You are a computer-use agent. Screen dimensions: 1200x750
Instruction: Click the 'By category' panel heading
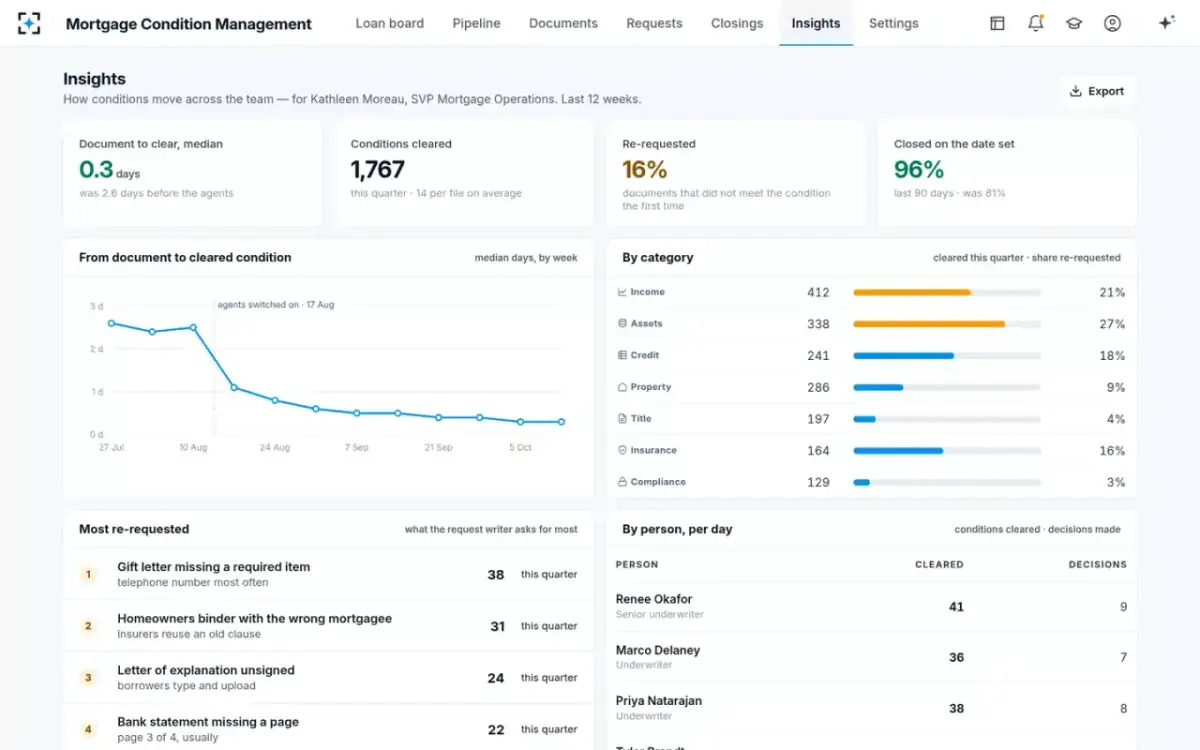point(658,258)
